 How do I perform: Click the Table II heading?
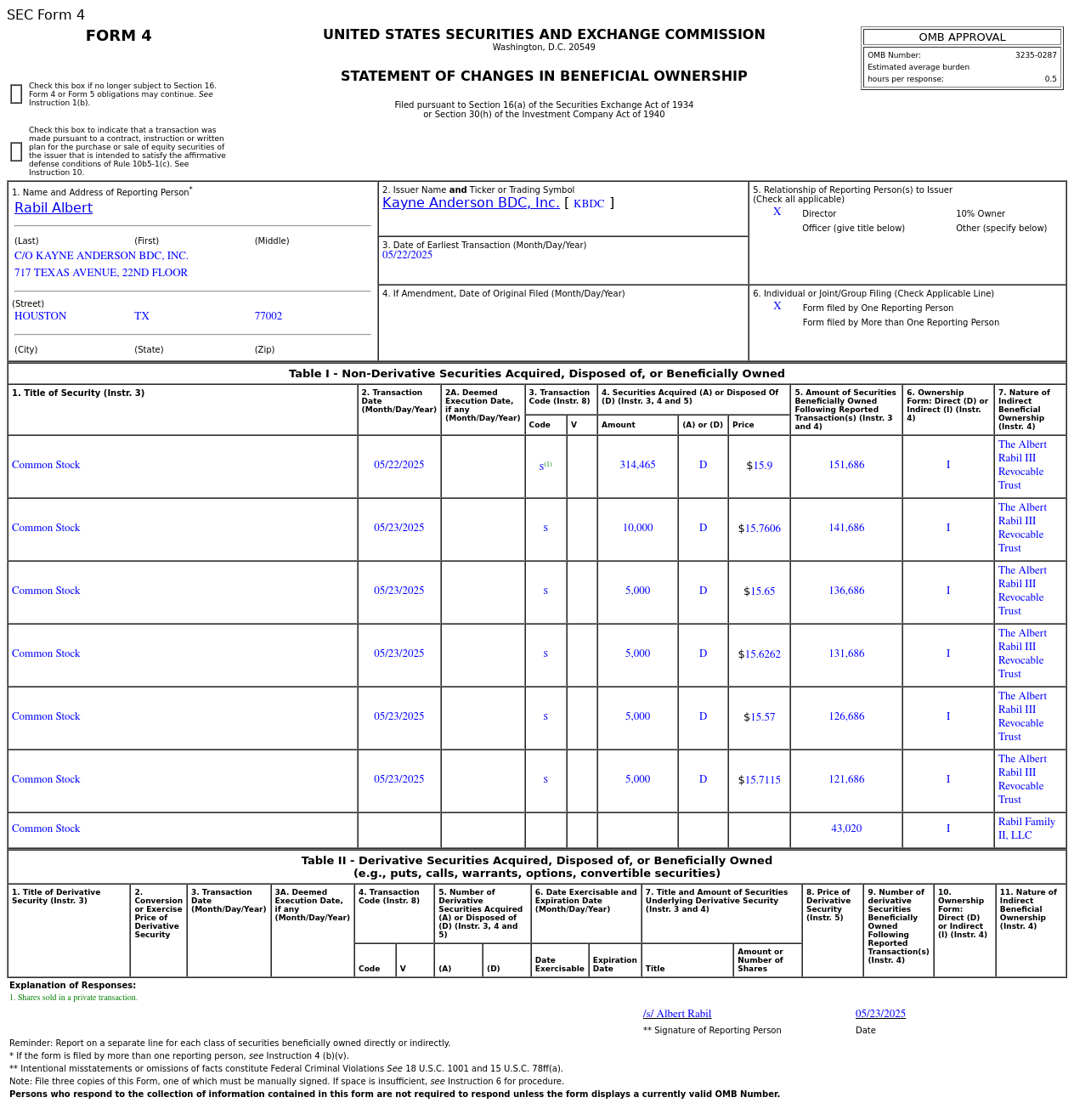tap(537, 867)
